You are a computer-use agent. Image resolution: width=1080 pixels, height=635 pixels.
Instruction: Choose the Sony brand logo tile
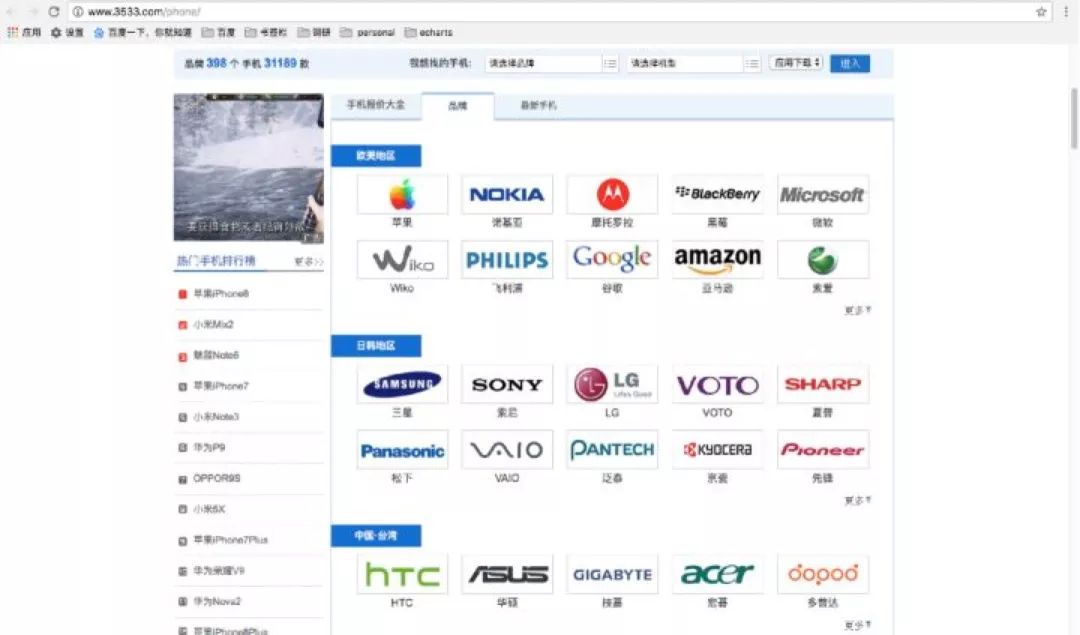coord(507,384)
